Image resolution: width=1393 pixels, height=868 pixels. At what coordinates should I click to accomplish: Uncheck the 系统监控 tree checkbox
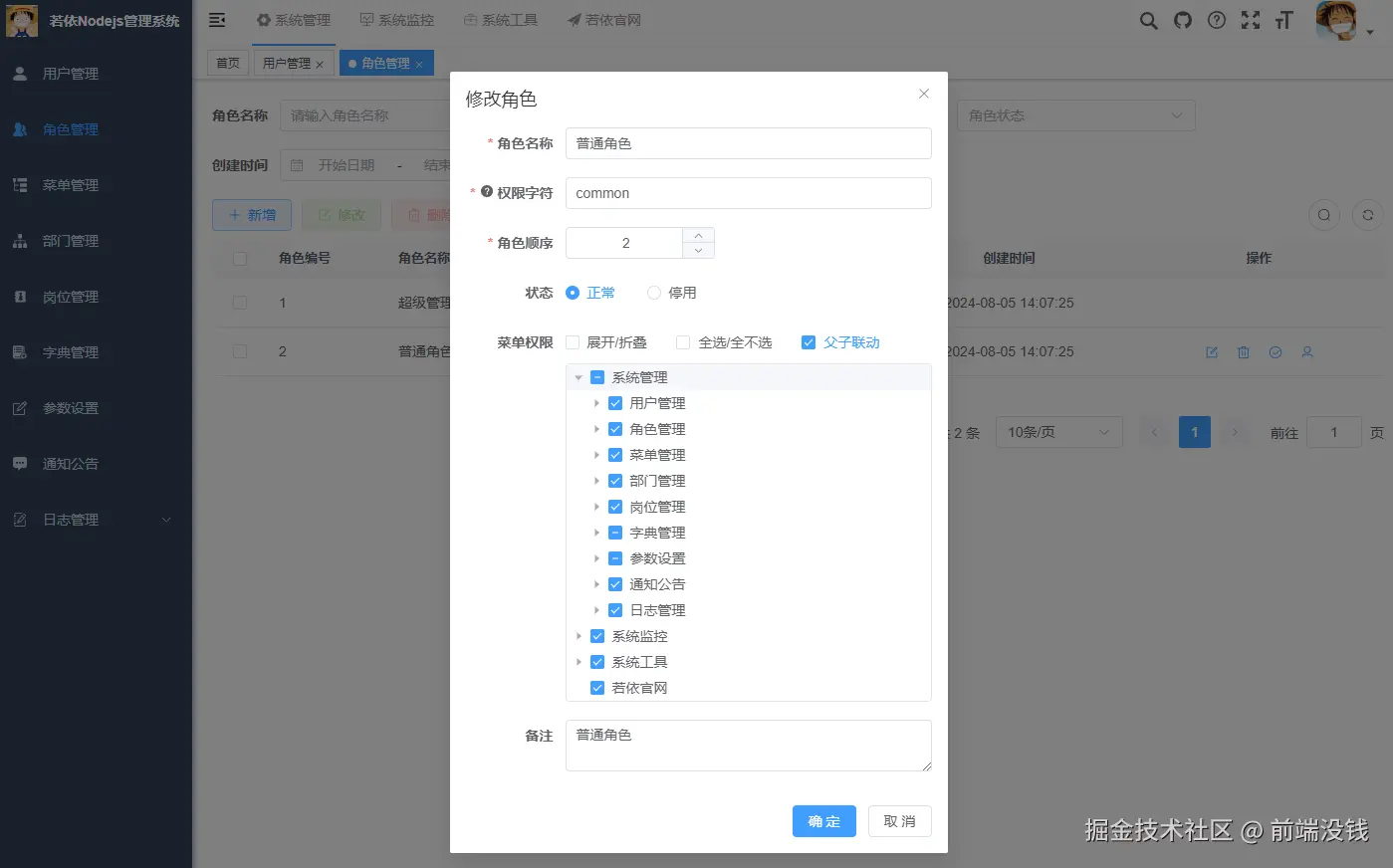(597, 636)
